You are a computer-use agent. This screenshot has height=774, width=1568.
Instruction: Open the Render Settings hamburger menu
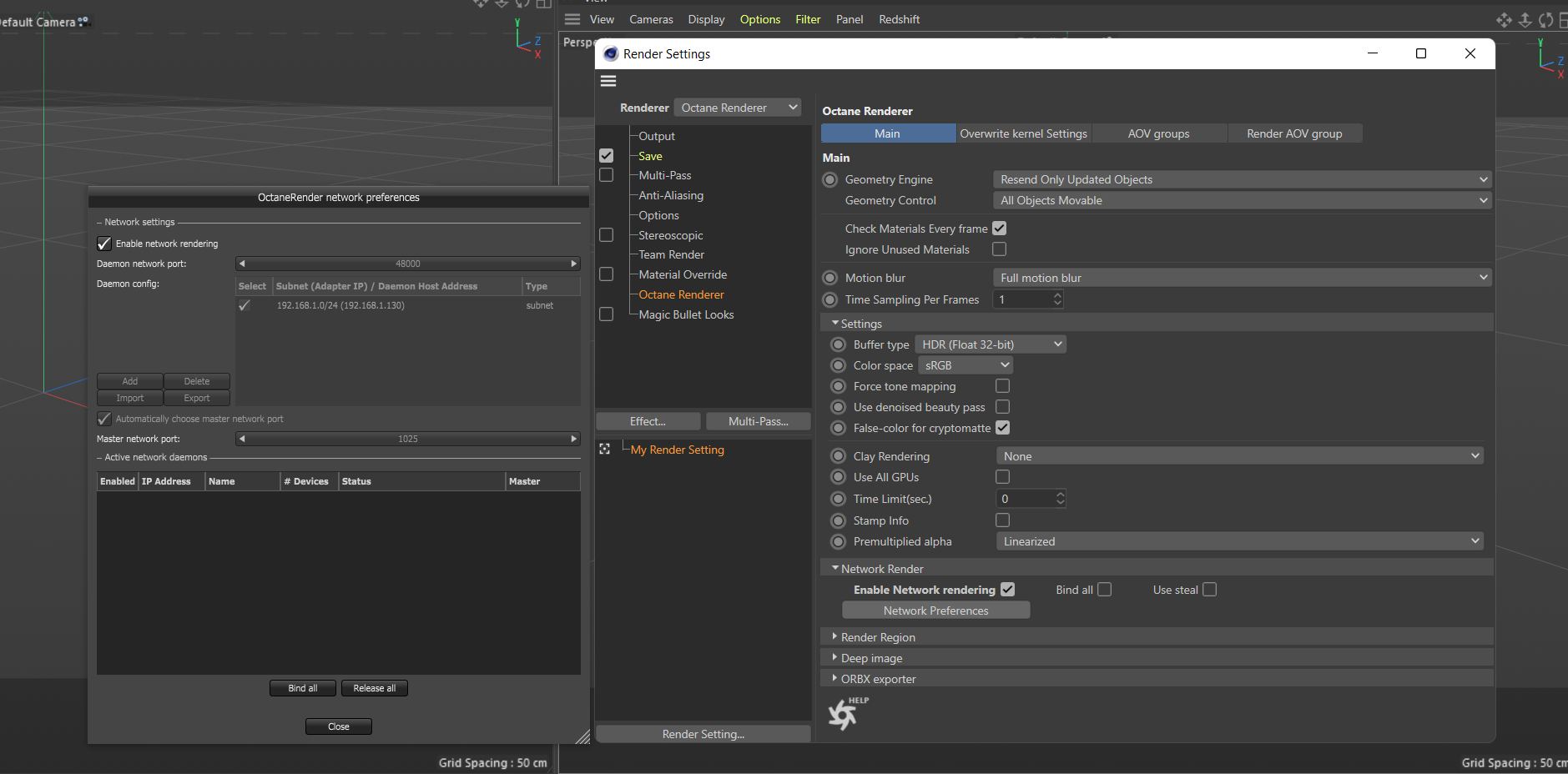(x=608, y=81)
